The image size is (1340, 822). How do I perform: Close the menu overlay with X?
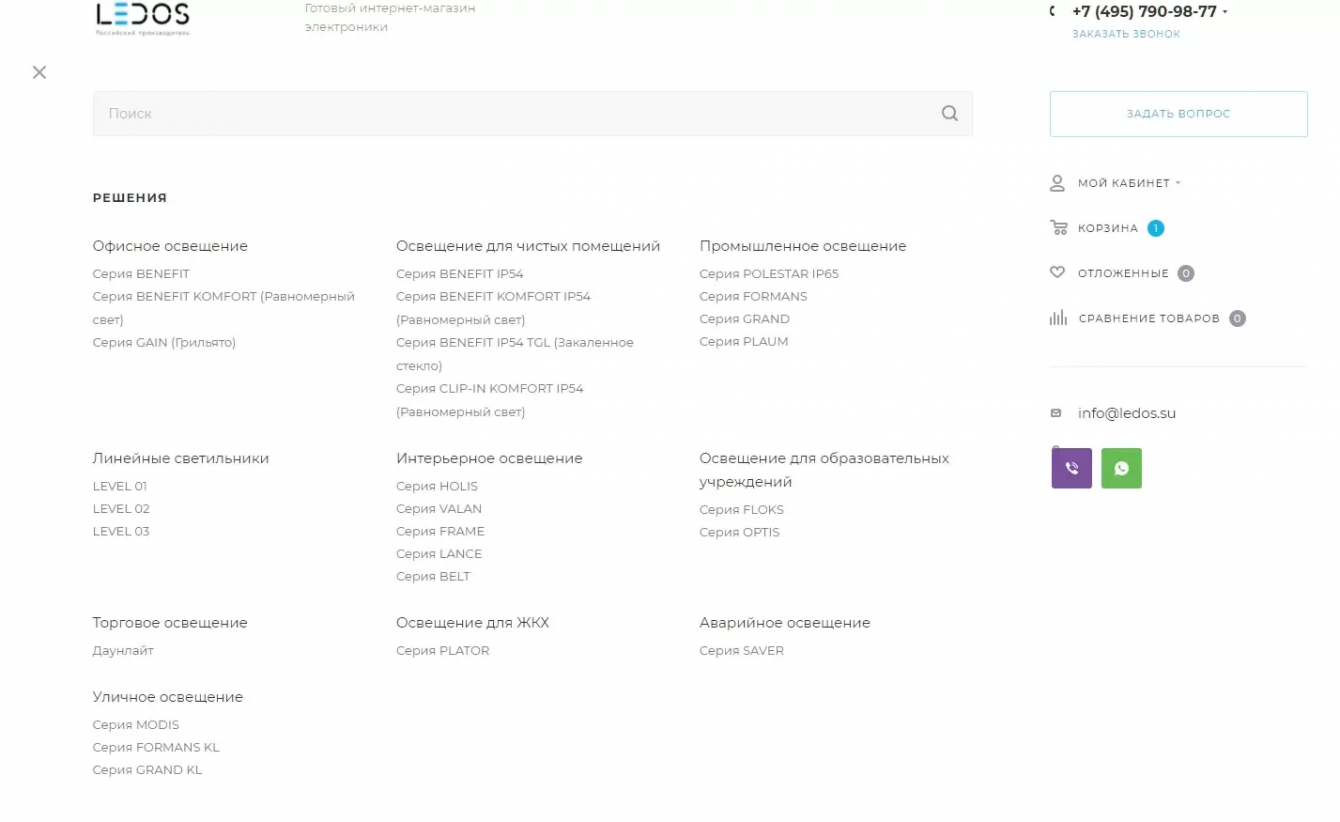coord(39,72)
